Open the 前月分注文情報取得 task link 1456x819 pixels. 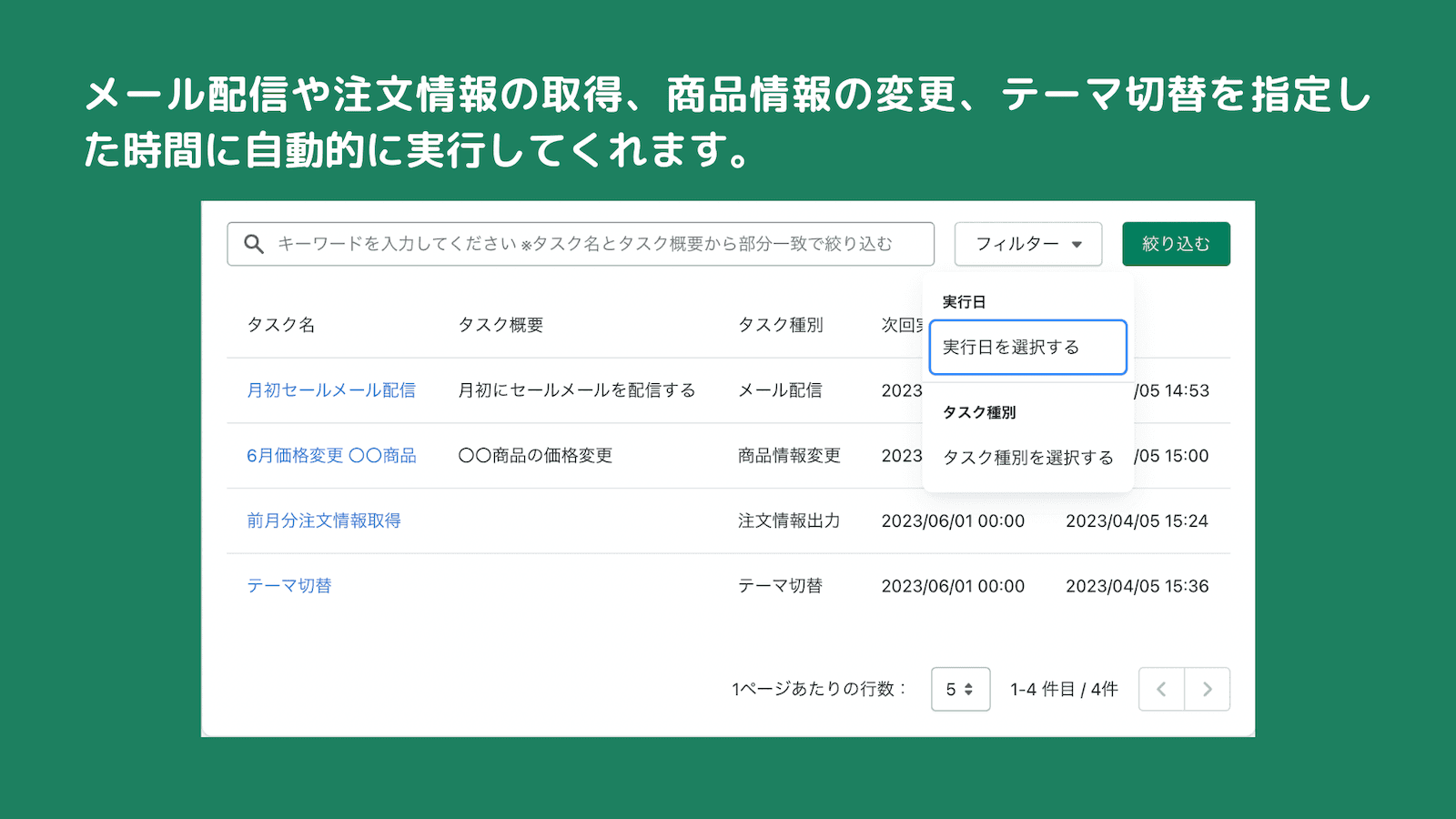[x=323, y=521]
